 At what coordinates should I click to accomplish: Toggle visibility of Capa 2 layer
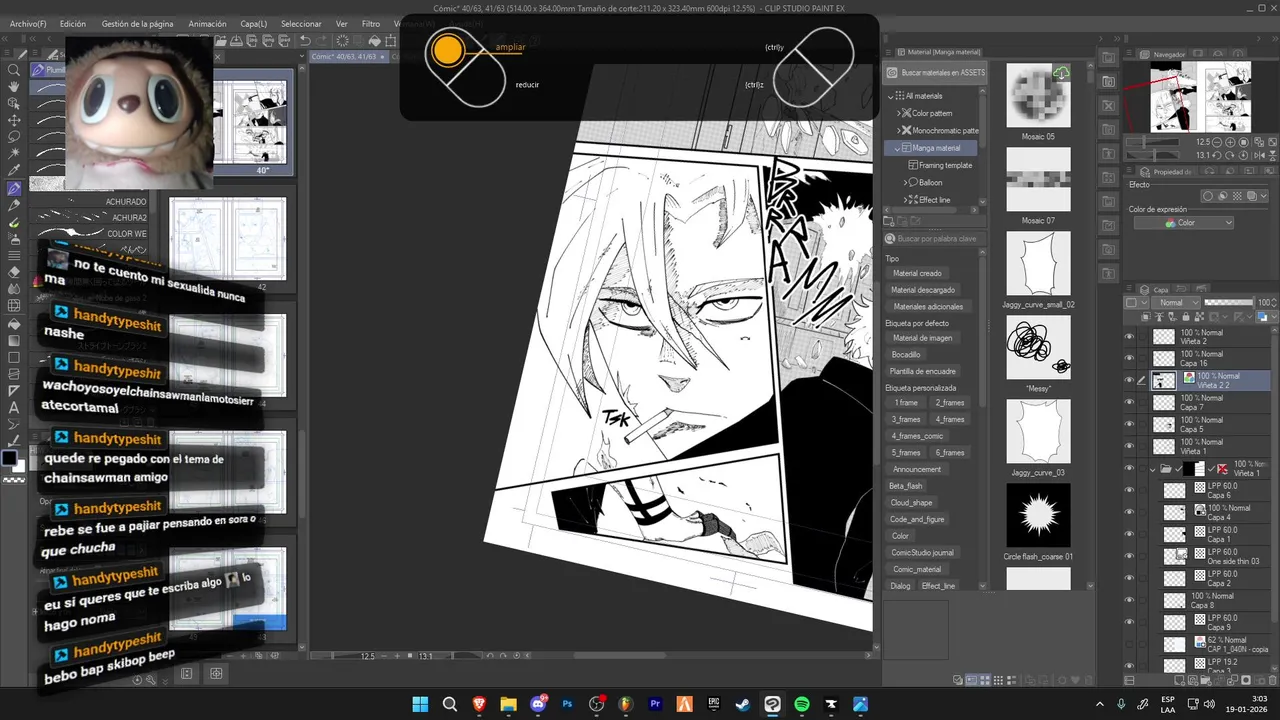[1129, 578]
